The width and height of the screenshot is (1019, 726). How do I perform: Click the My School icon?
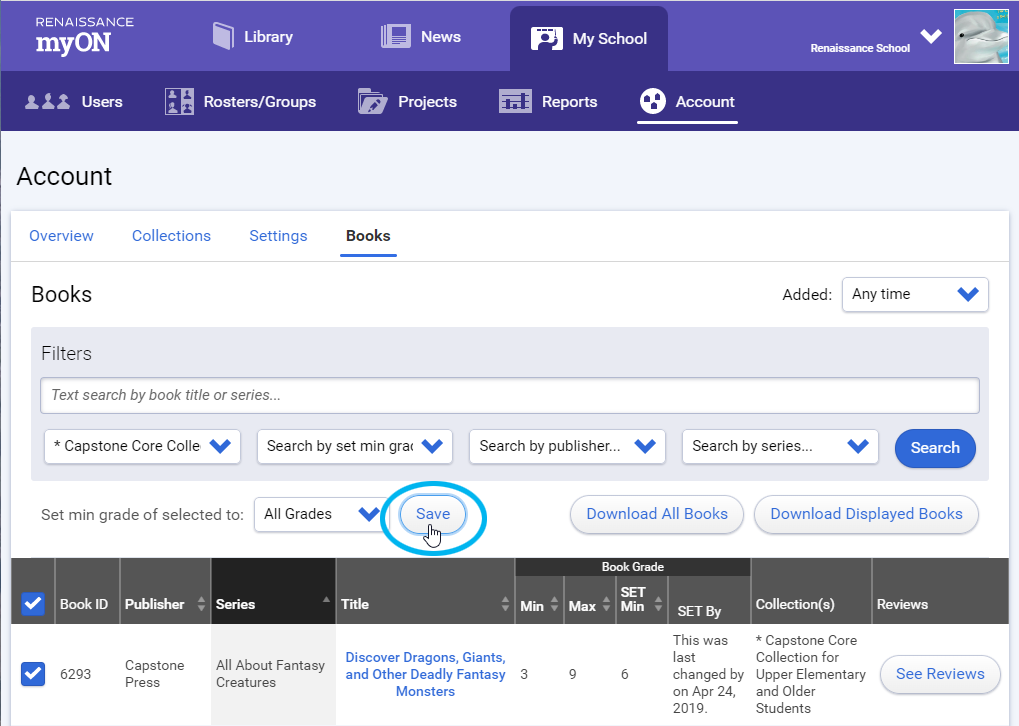point(547,38)
